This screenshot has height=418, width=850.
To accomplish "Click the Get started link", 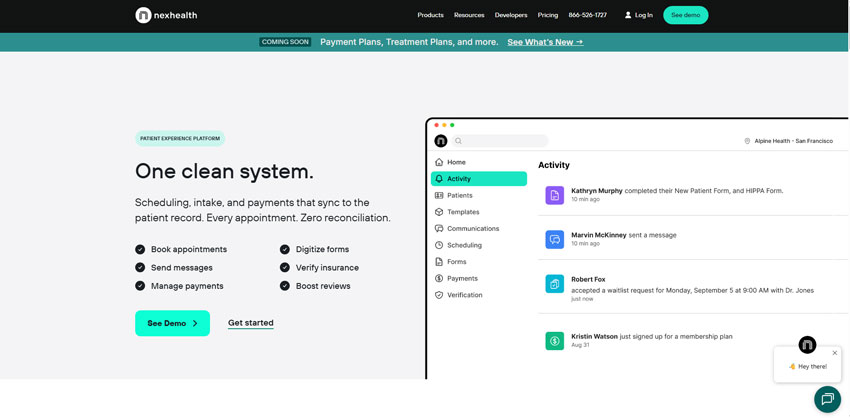I will pos(250,323).
